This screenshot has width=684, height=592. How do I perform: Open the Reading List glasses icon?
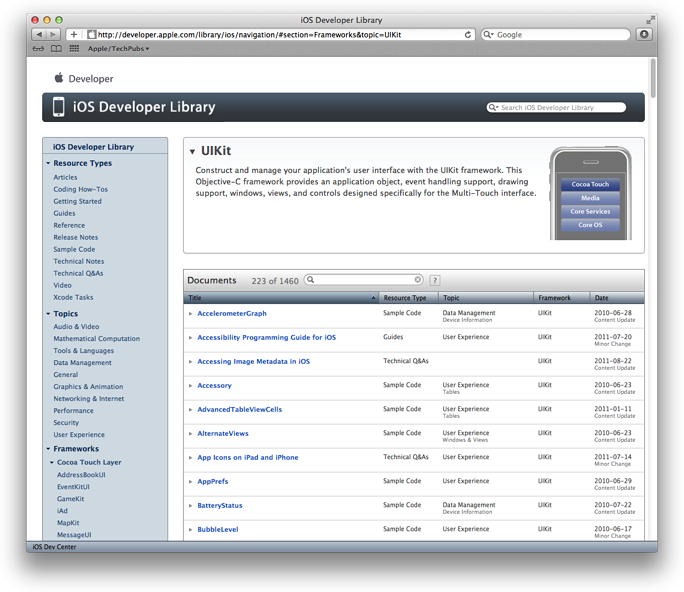click(38, 48)
